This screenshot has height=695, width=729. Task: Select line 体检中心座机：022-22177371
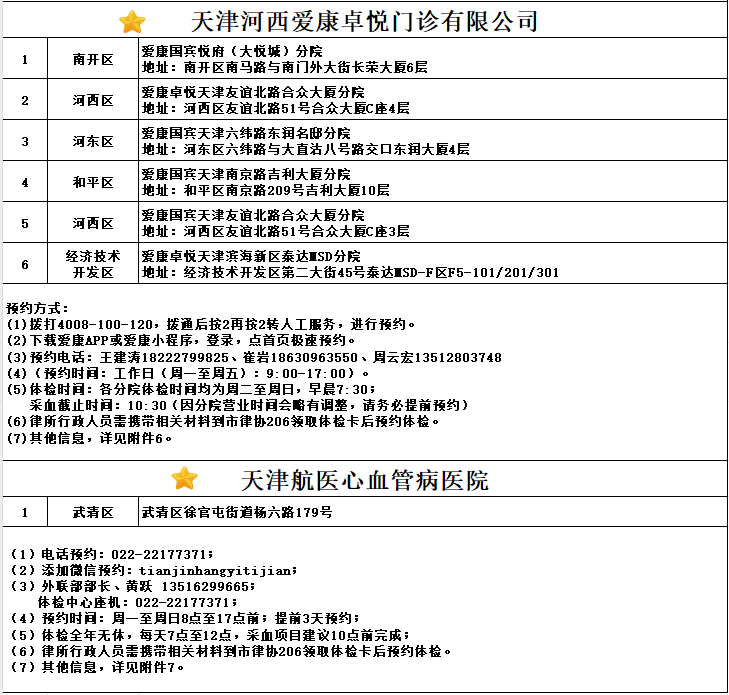(x=138, y=602)
